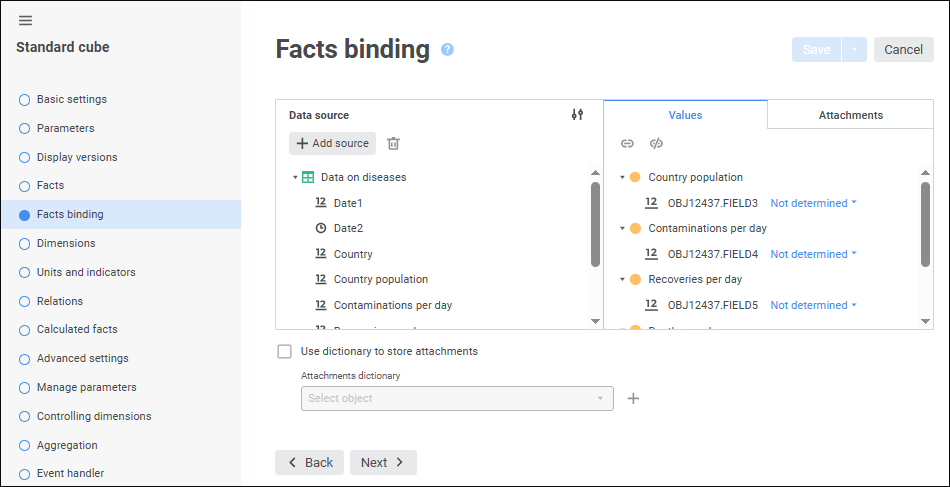This screenshot has height=487, width=950.
Task: Click the Values list vertical scrollbar
Action: coord(925,225)
